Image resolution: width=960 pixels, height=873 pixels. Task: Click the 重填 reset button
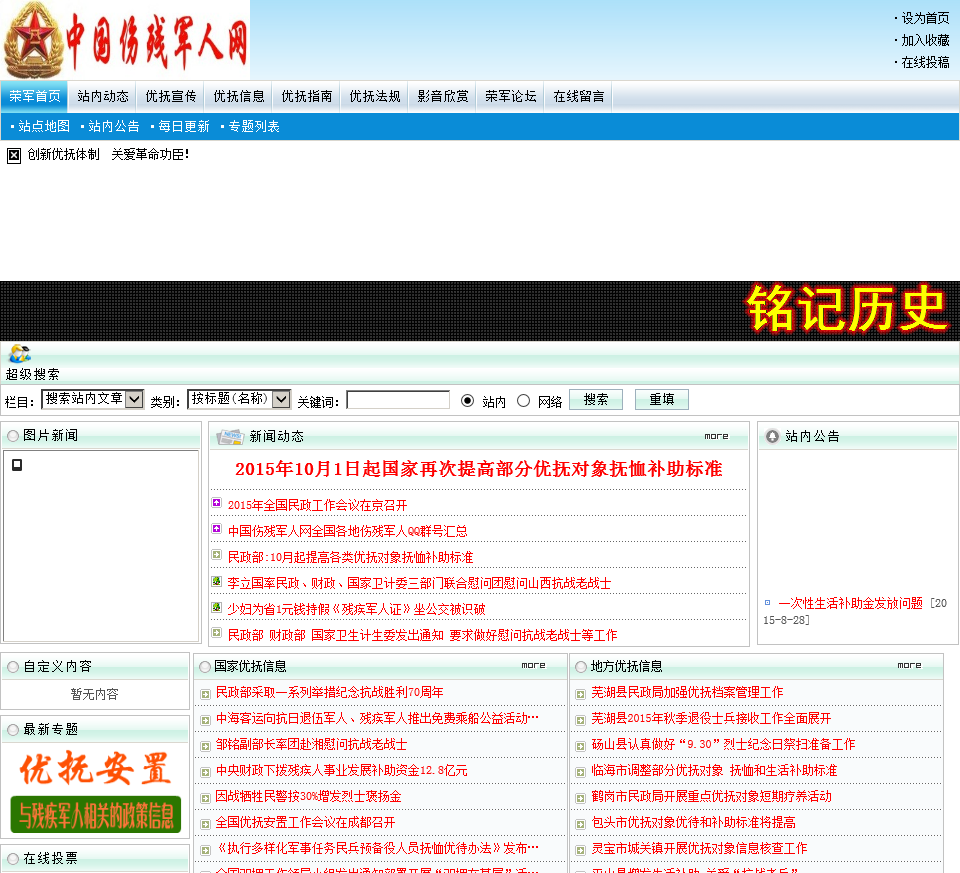662,399
